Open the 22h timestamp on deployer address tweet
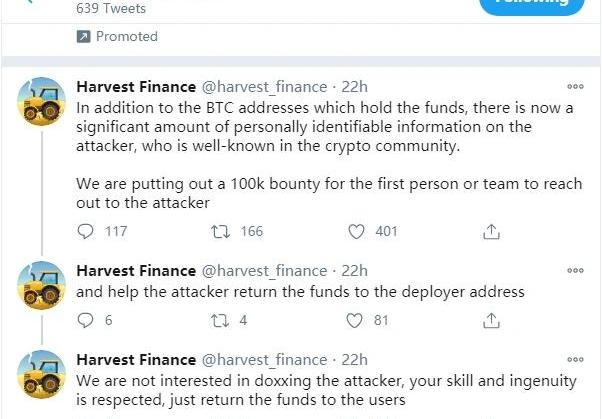This screenshot has height=419, width=602. click(x=354, y=271)
